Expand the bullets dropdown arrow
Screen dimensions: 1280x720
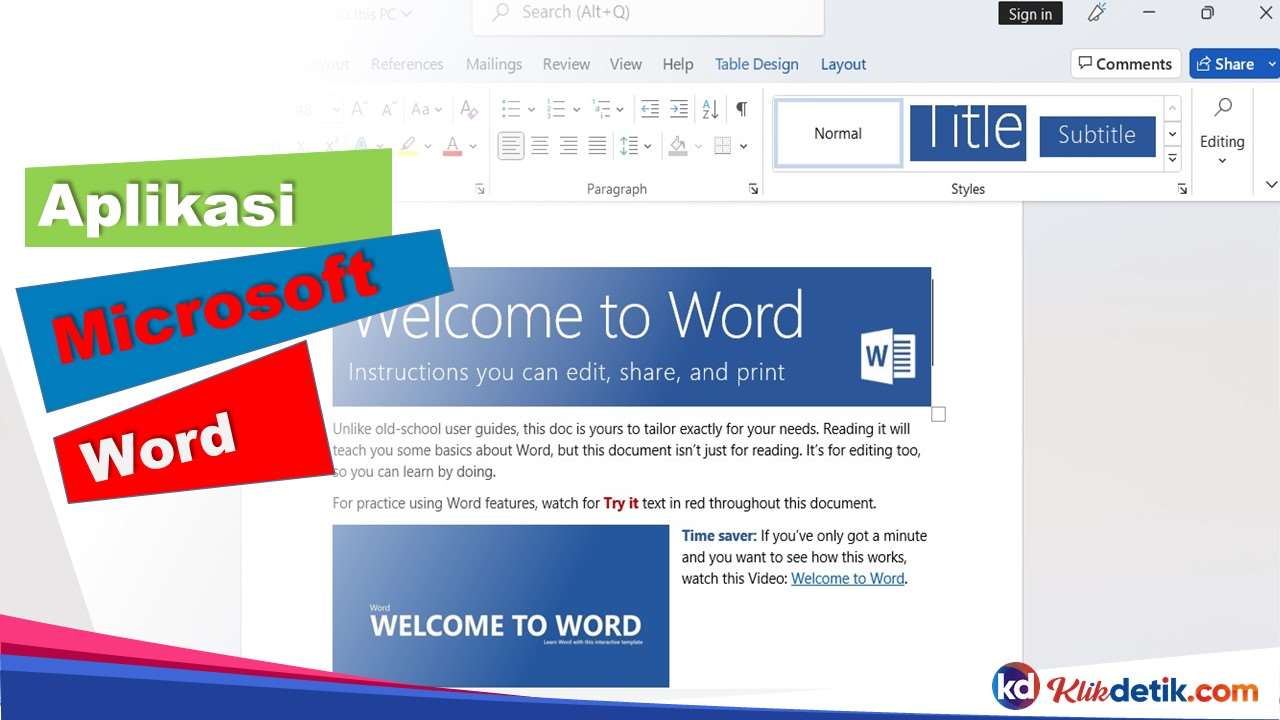531,110
